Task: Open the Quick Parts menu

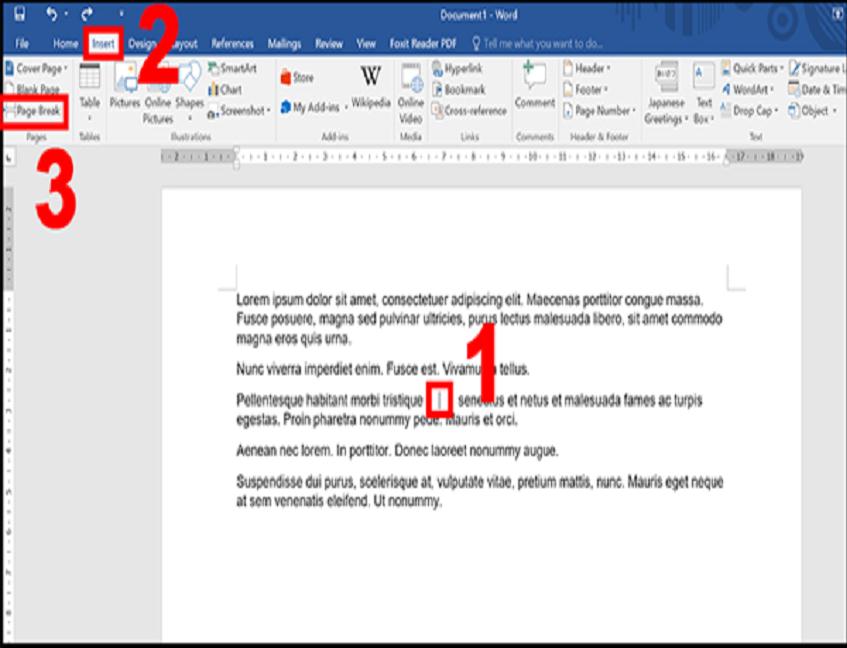Action: (752, 69)
